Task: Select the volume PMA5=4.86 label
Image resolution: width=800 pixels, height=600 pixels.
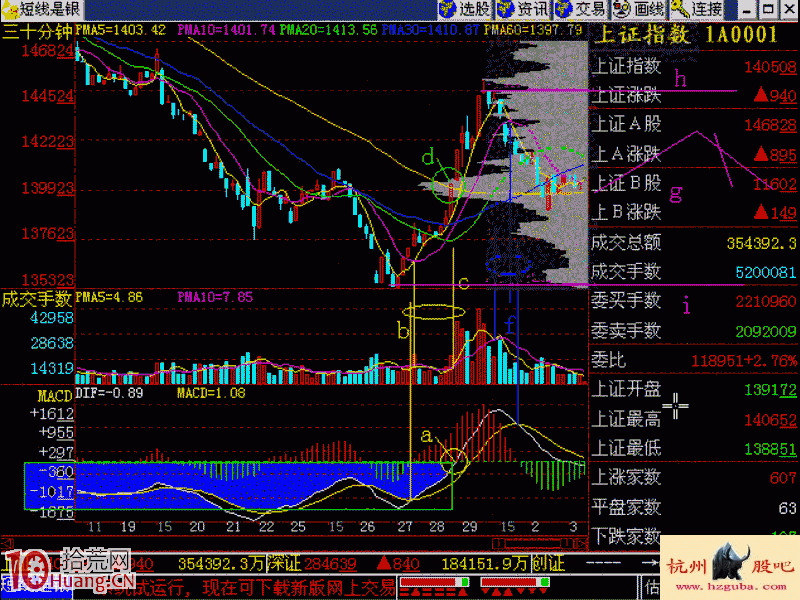Action: 109,297
